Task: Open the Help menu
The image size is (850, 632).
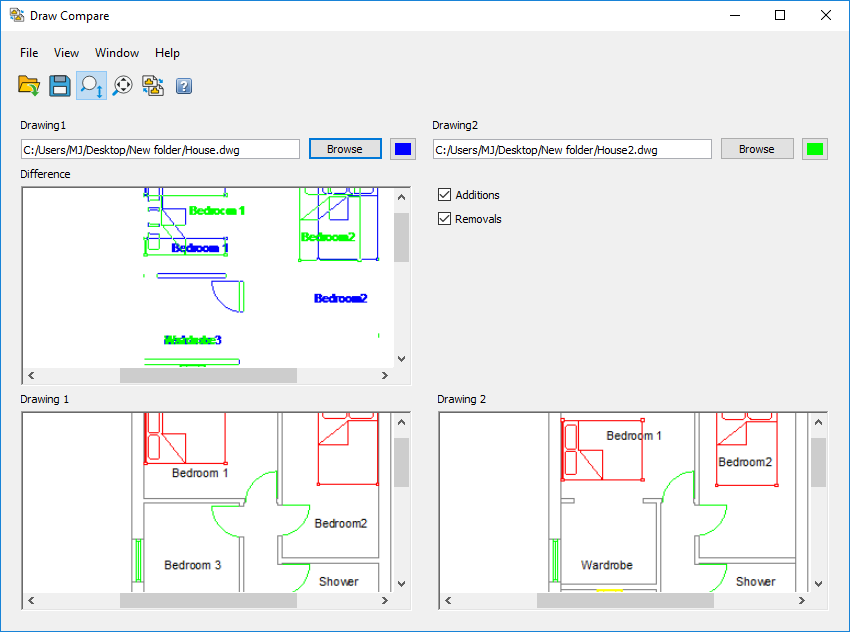Action: (x=167, y=52)
